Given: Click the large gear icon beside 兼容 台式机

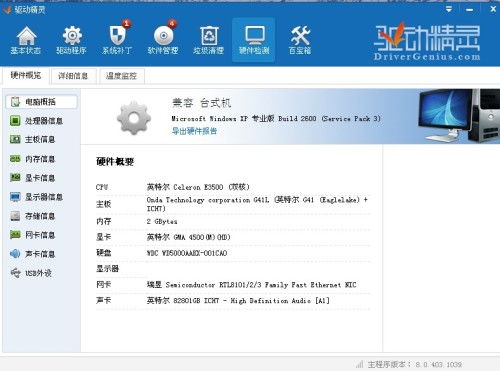Looking at the screenshot, I should pyautogui.click(x=134, y=118).
